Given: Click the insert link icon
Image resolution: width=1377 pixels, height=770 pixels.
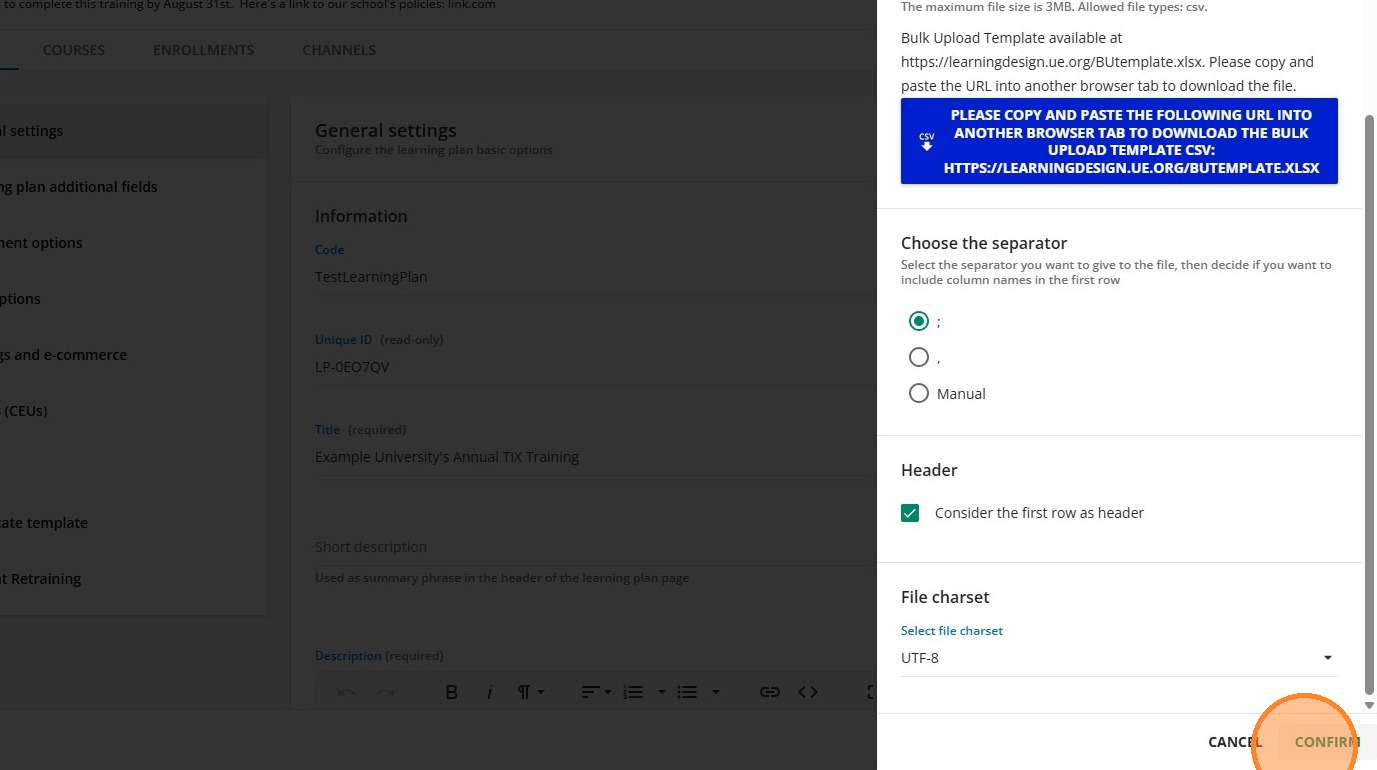Looking at the screenshot, I should [x=769, y=692].
